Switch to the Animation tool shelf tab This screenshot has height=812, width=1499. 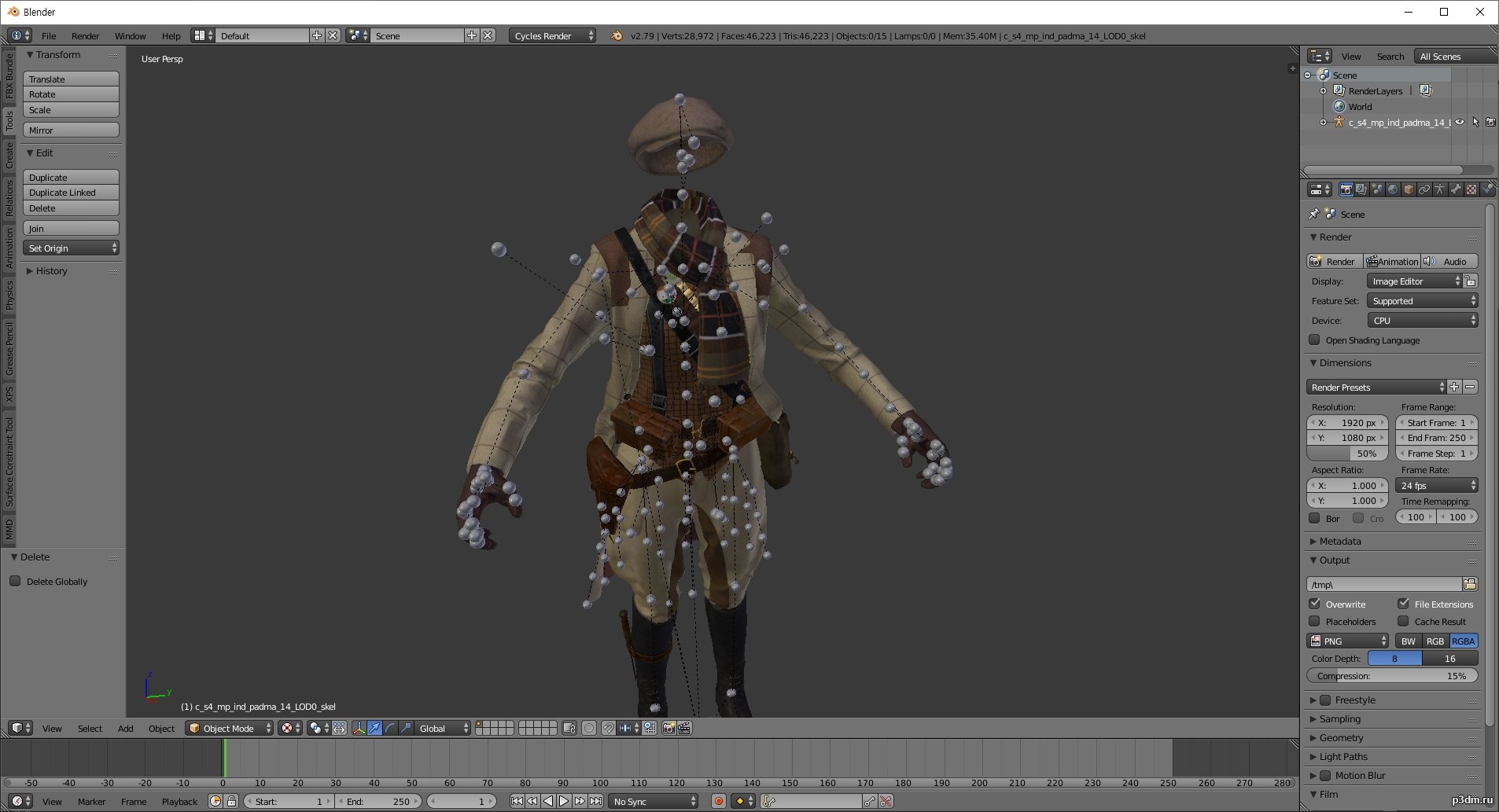click(x=9, y=248)
